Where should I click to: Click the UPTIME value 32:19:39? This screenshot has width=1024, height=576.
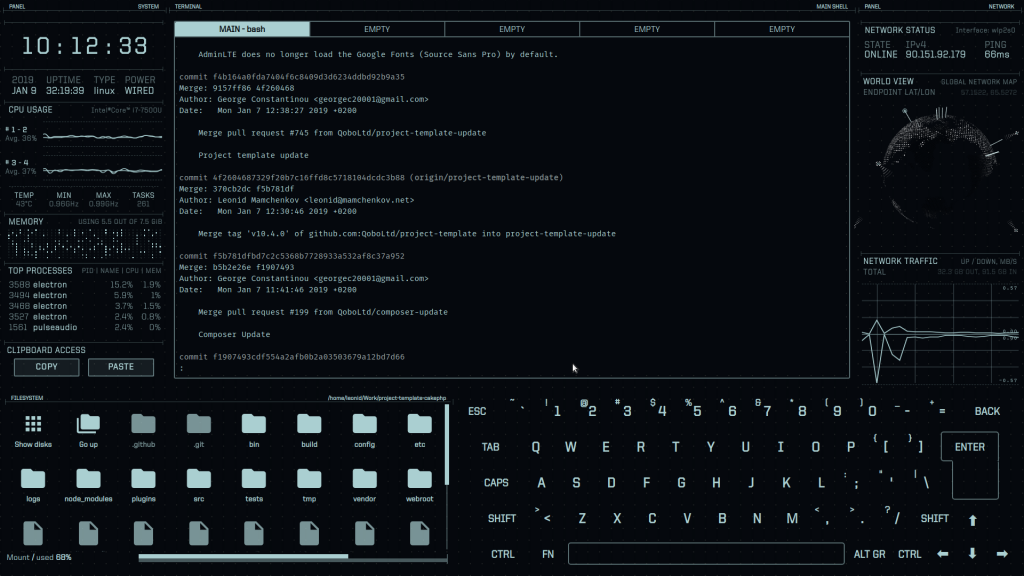click(65, 91)
